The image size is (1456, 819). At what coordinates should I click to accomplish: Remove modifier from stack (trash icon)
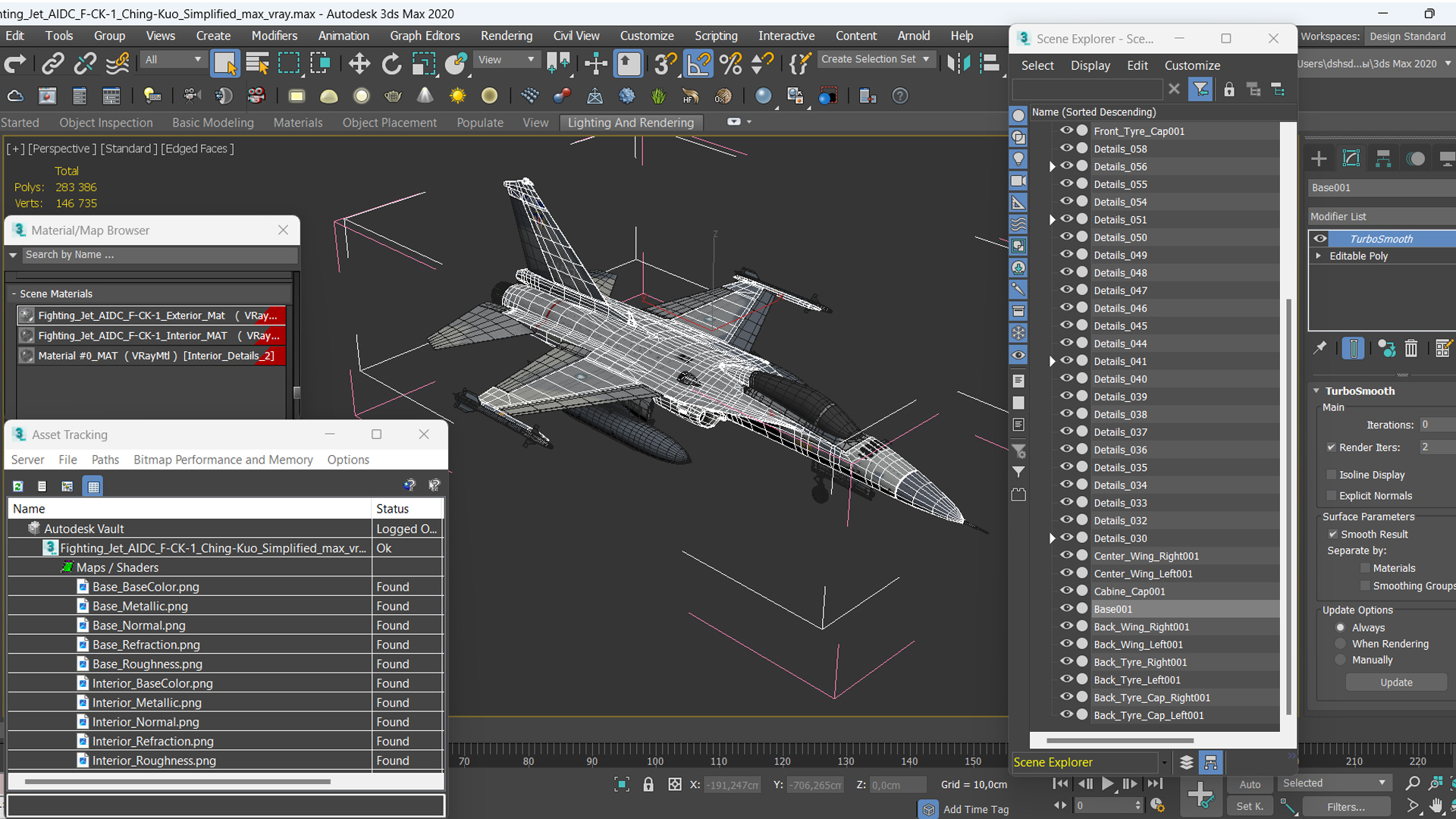click(1410, 348)
